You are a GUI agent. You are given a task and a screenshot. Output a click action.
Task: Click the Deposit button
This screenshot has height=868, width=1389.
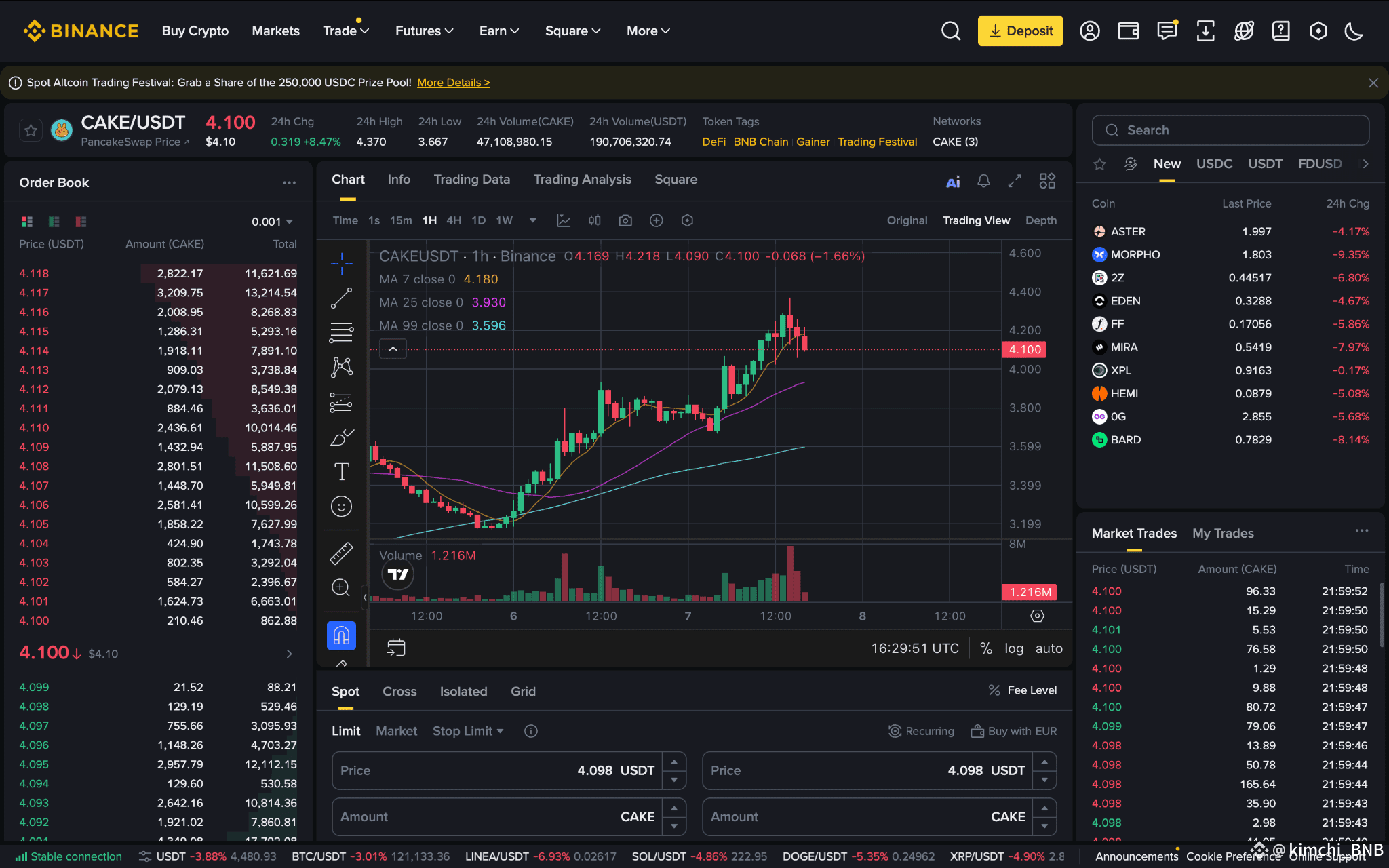[1020, 31]
